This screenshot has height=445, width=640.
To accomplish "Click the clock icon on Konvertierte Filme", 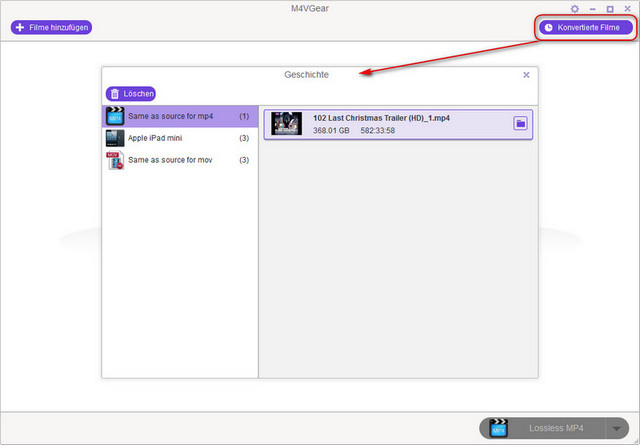I will coord(549,27).
